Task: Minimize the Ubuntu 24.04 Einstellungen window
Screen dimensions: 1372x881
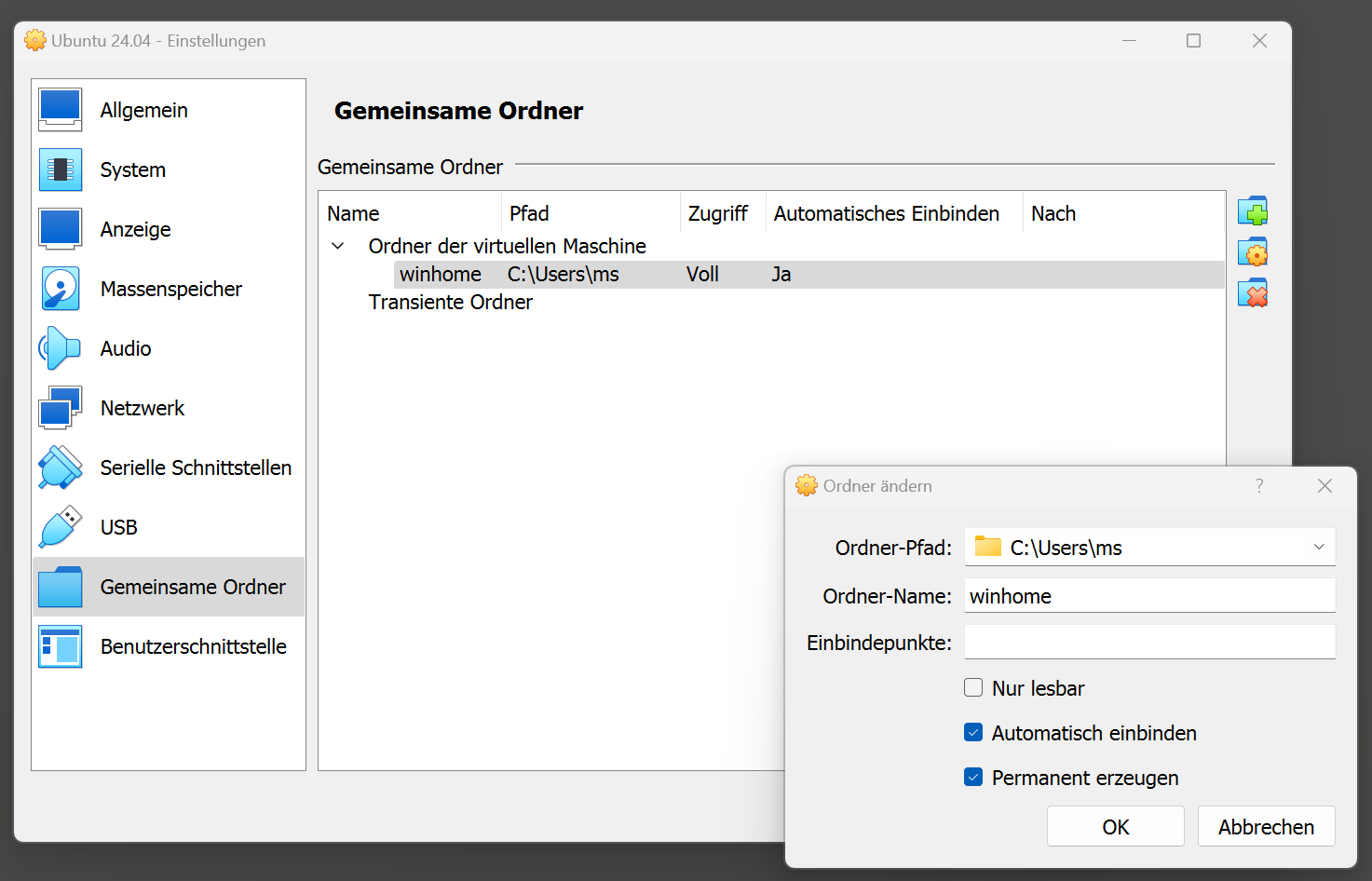Action: point(1130,41)
